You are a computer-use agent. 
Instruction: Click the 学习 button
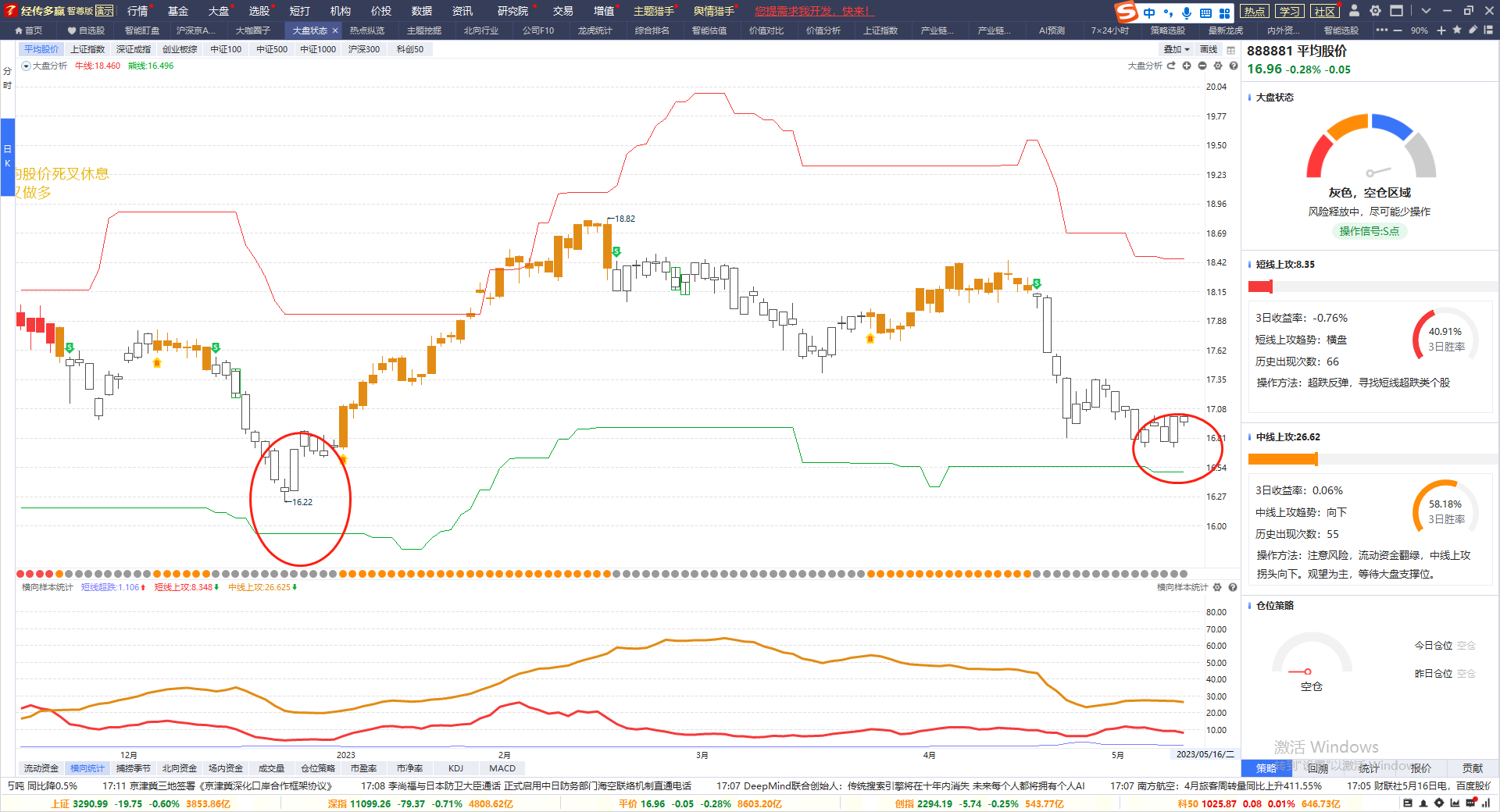[1290, 11]
